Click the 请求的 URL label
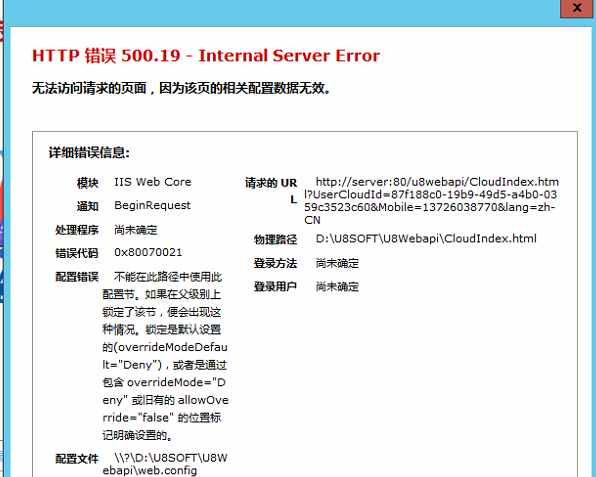Image resolution: width=596 pixels, height=477 pixels. 271,191
